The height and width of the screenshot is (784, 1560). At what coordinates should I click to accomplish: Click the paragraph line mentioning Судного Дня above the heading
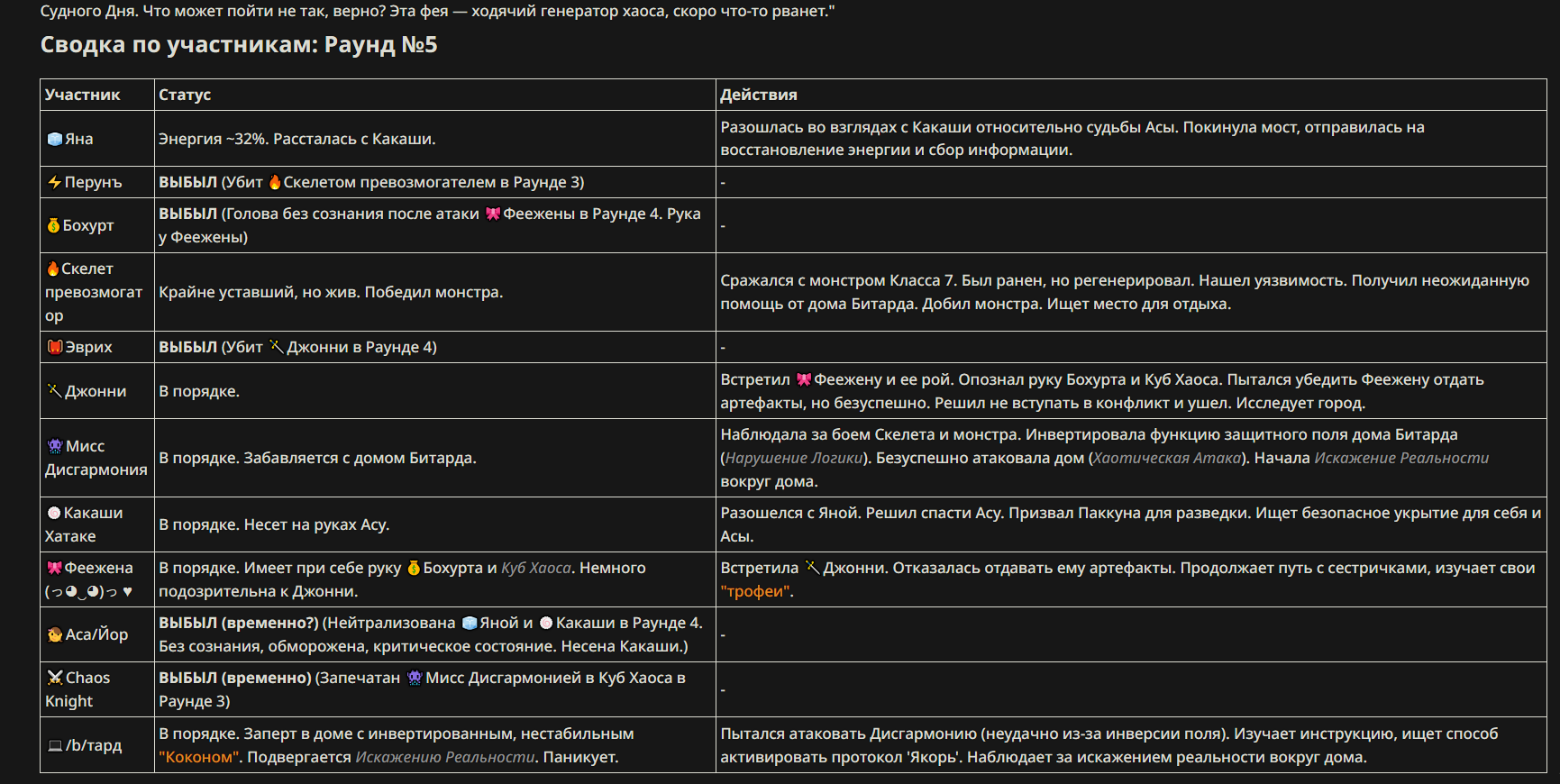438,11
